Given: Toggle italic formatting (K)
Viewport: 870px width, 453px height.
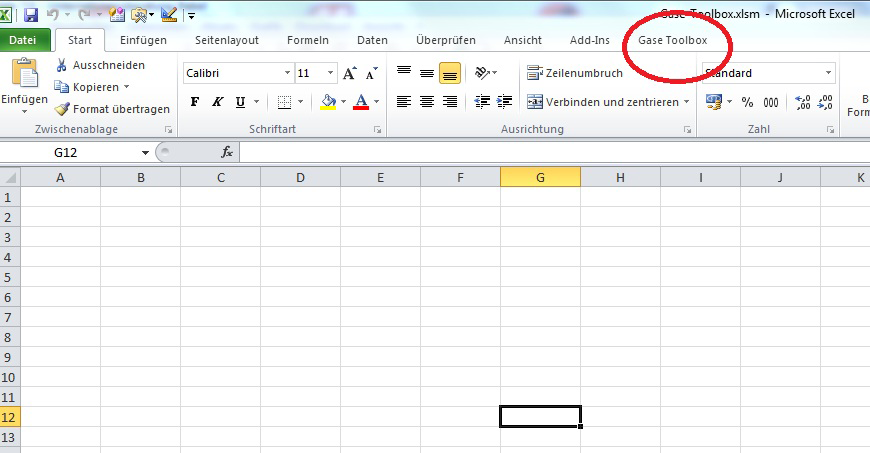Looking at the screenshot, I should pyautogui.click(x=217, y=102).
